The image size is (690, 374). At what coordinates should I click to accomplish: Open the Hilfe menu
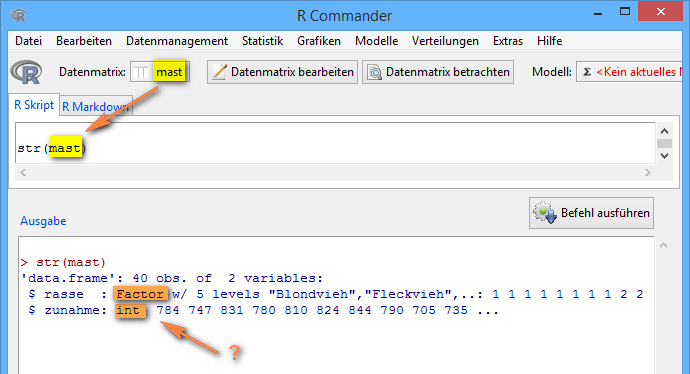point(549,41)
